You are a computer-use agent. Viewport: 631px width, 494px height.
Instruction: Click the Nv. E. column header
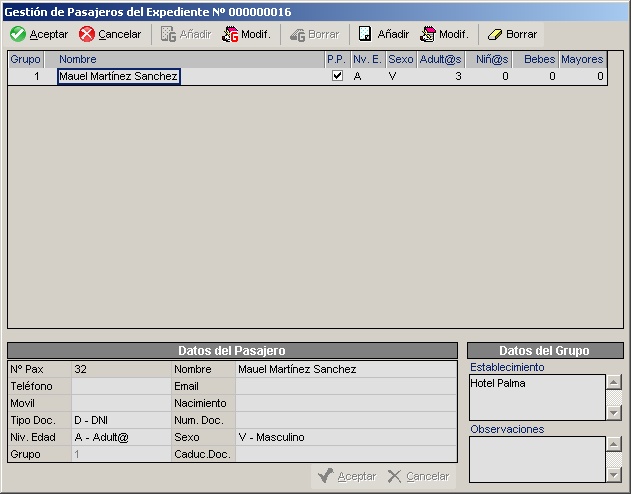367,60
